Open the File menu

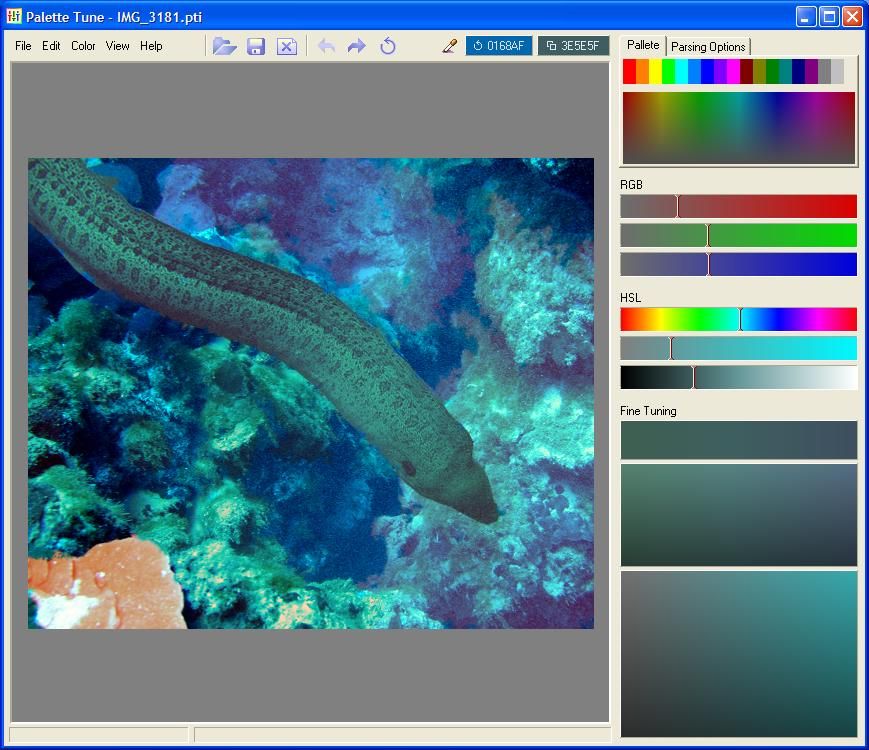(21, 45)
